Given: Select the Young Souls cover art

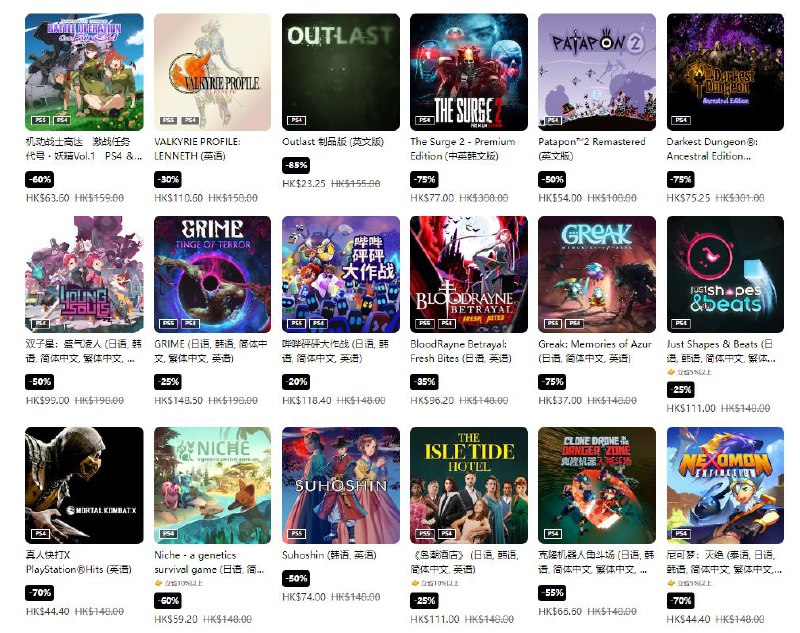Looking at the screenshot, I should click(84, 274).
